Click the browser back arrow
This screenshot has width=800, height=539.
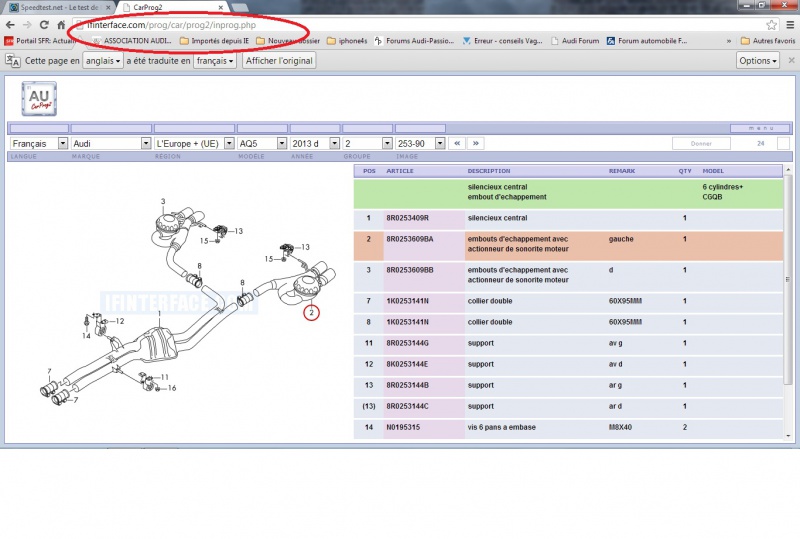tap(11, 24)
